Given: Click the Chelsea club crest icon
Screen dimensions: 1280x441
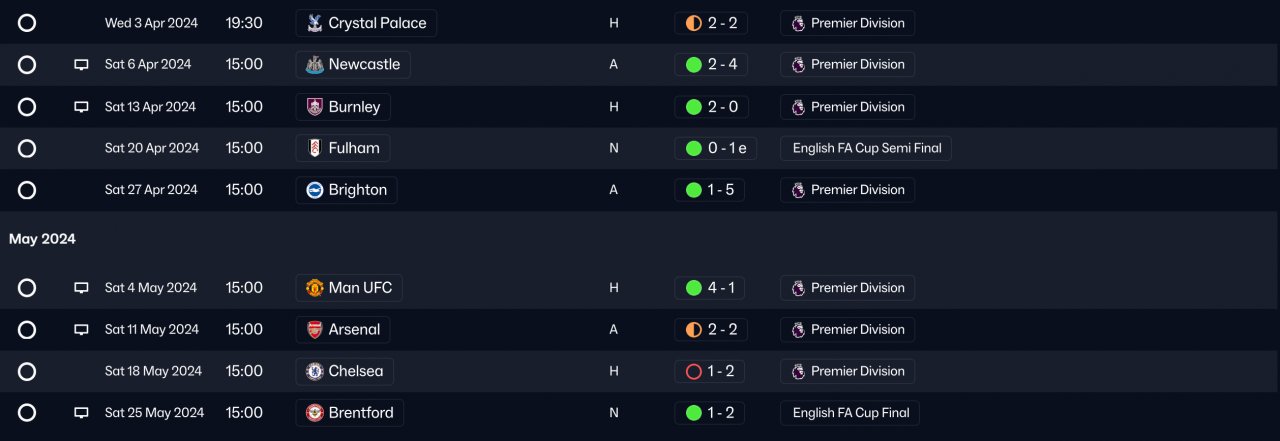Looking at the screenshot, I should (x=315, y=371).
